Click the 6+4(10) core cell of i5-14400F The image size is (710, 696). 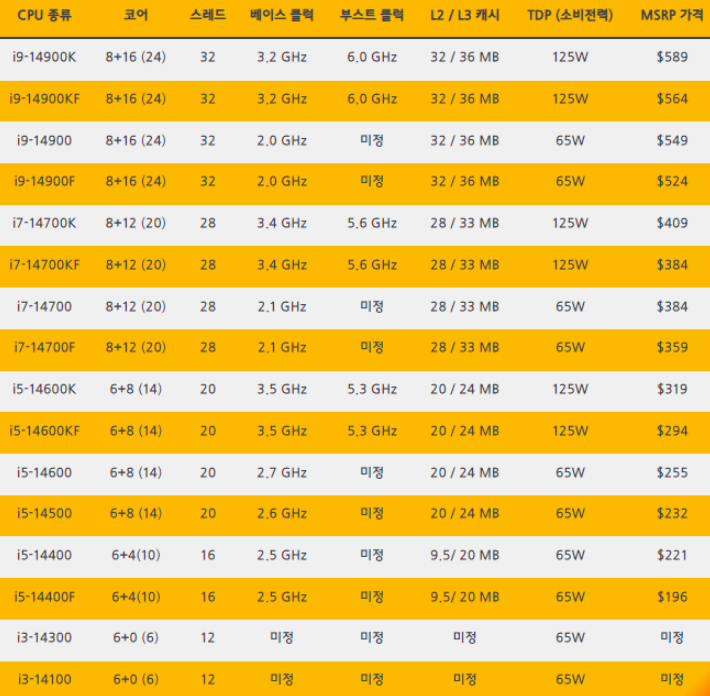136,597
